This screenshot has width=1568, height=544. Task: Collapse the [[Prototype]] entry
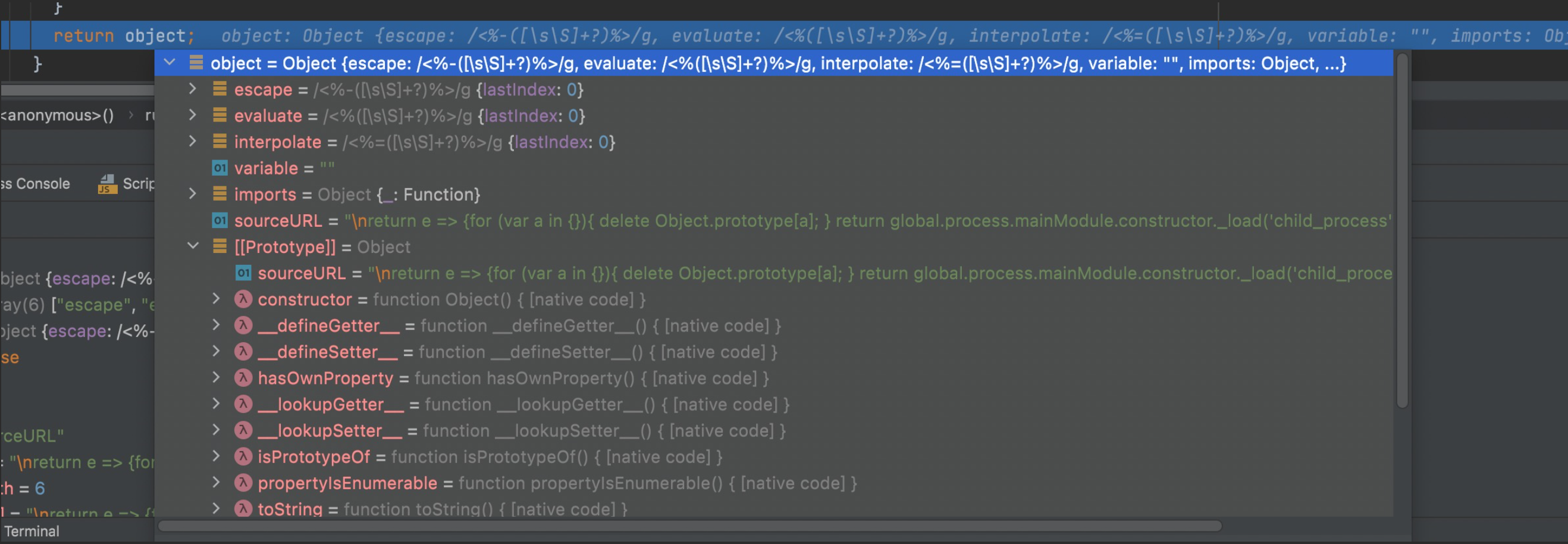[193, 246]
